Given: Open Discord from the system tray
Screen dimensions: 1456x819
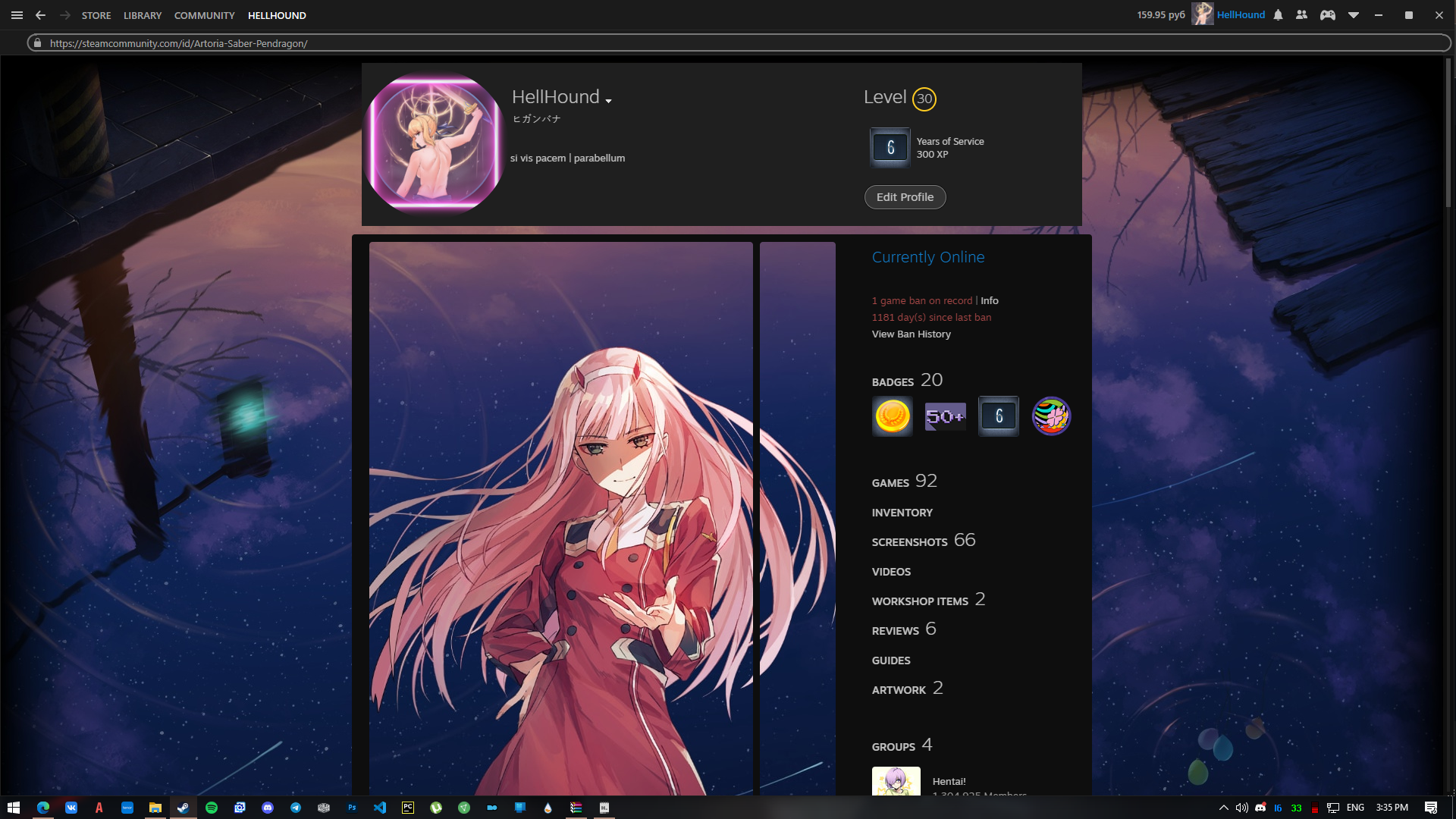Looking at the screenshot, I should pyautogui.click(x=1260, y=808).
